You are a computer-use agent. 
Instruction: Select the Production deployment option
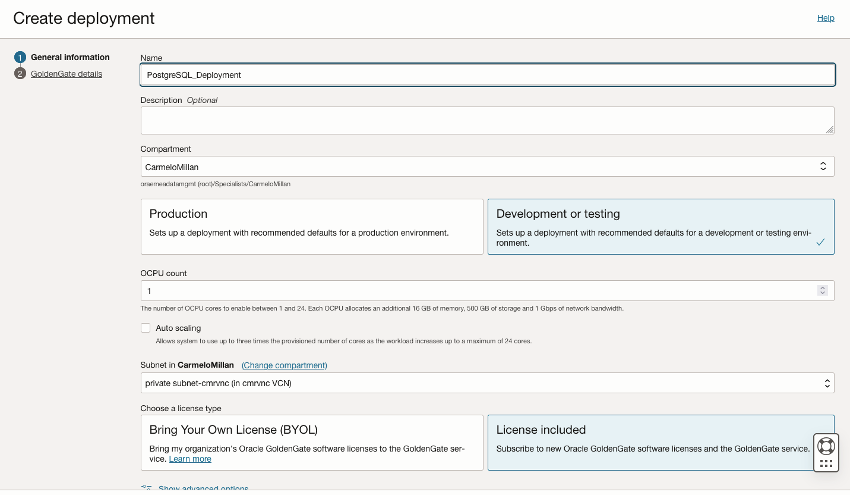click(x=311, y=227)
